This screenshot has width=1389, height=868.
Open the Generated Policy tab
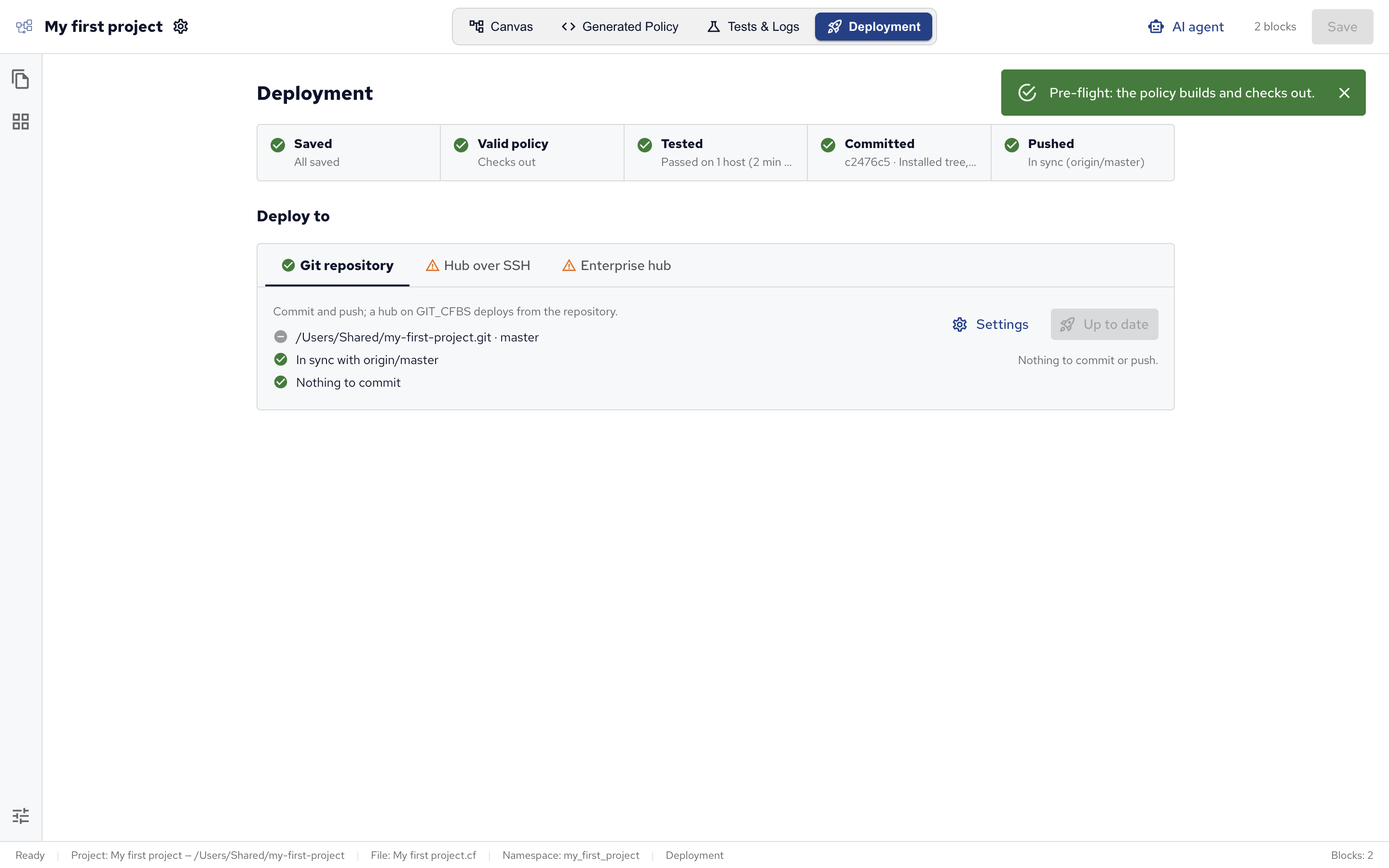[x=620, y=27]
